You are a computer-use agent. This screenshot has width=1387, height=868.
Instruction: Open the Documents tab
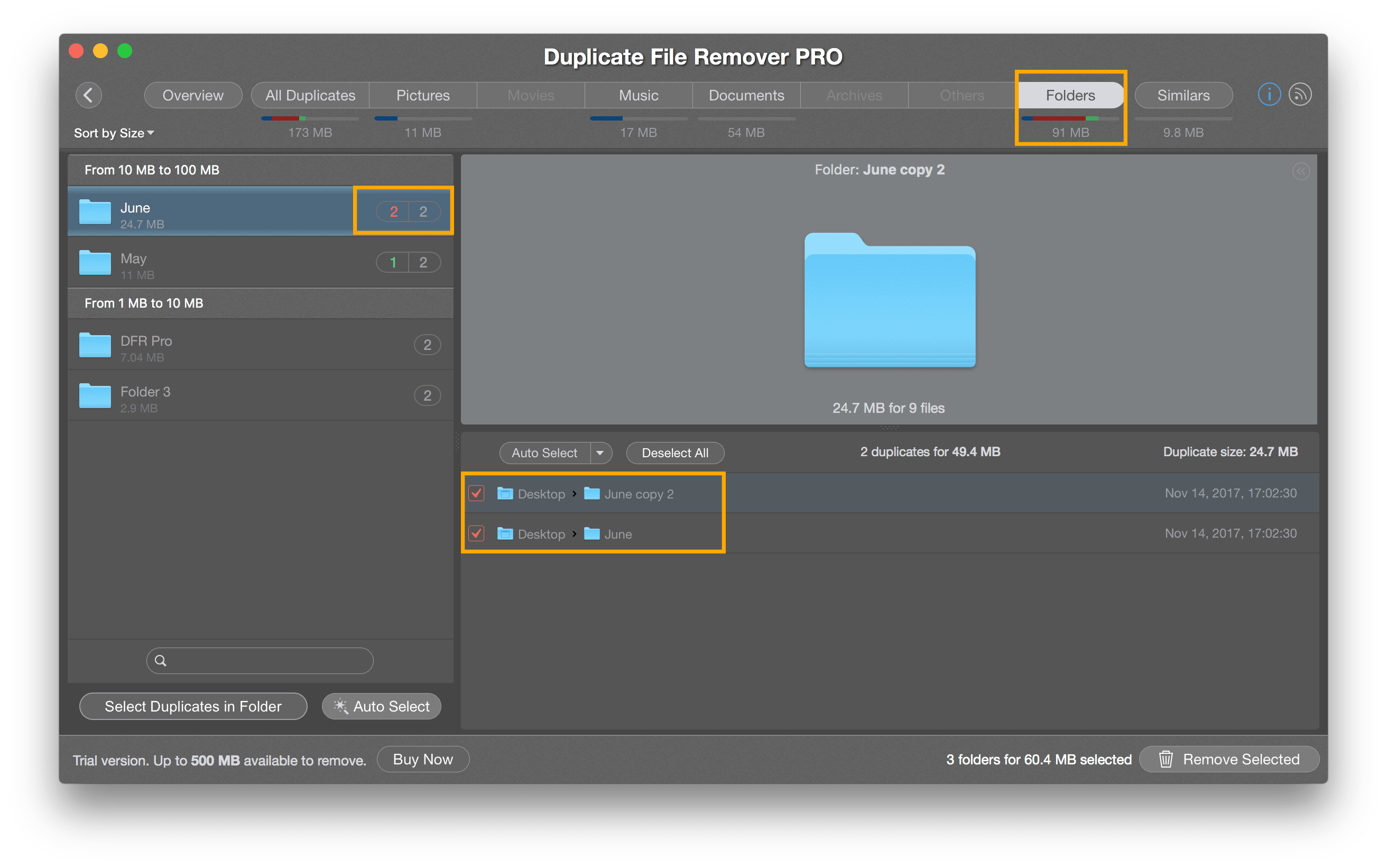(746, 95)
